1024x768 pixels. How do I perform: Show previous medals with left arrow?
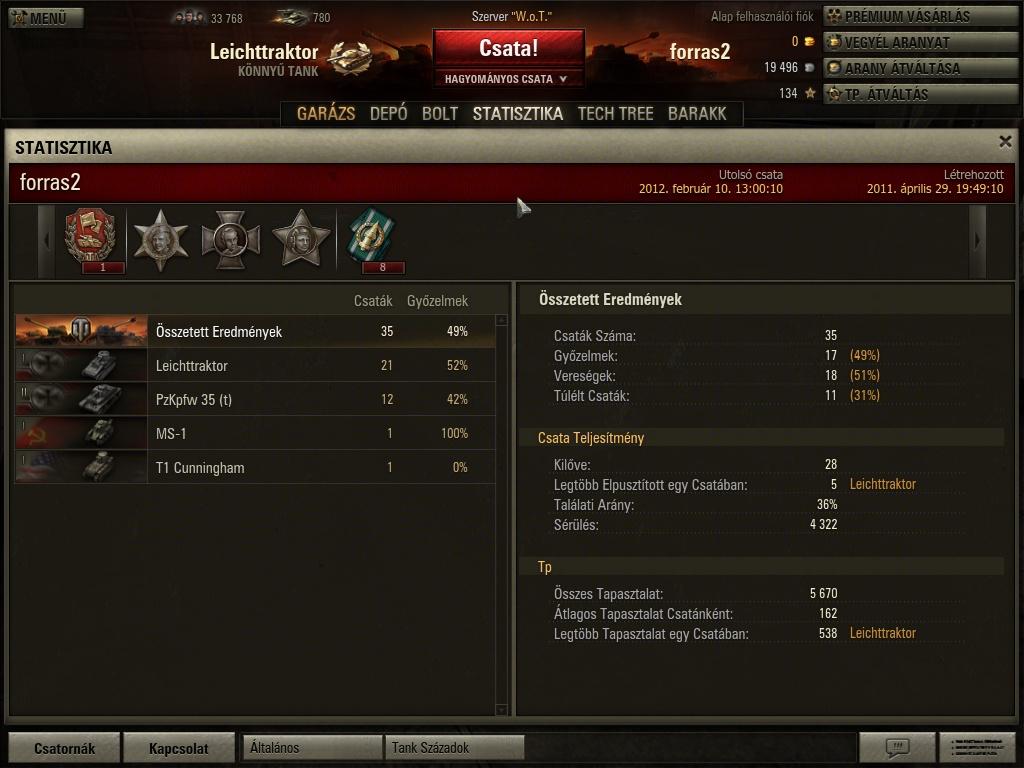(46, 241)
